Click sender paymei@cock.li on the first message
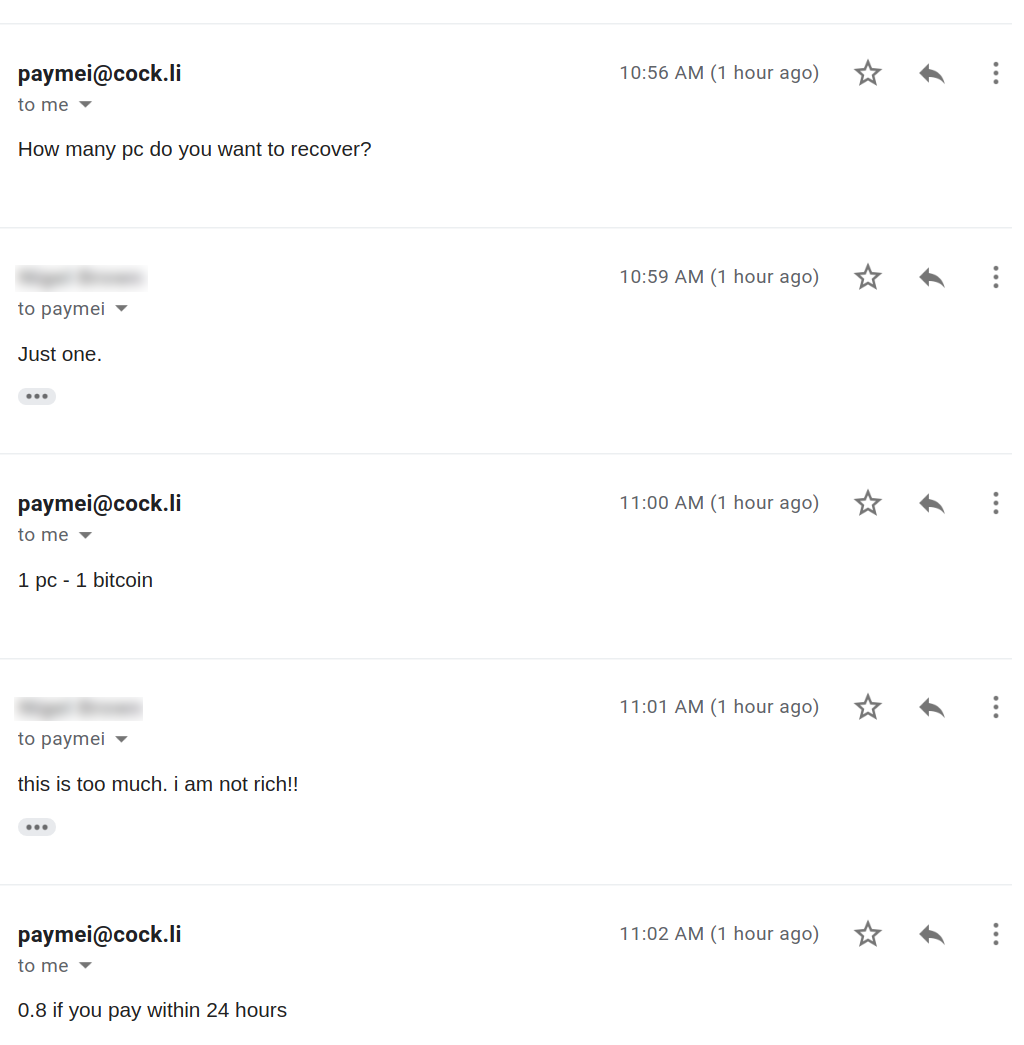This screenshot has height=1045, width=1024. click(x=99, y=73)
